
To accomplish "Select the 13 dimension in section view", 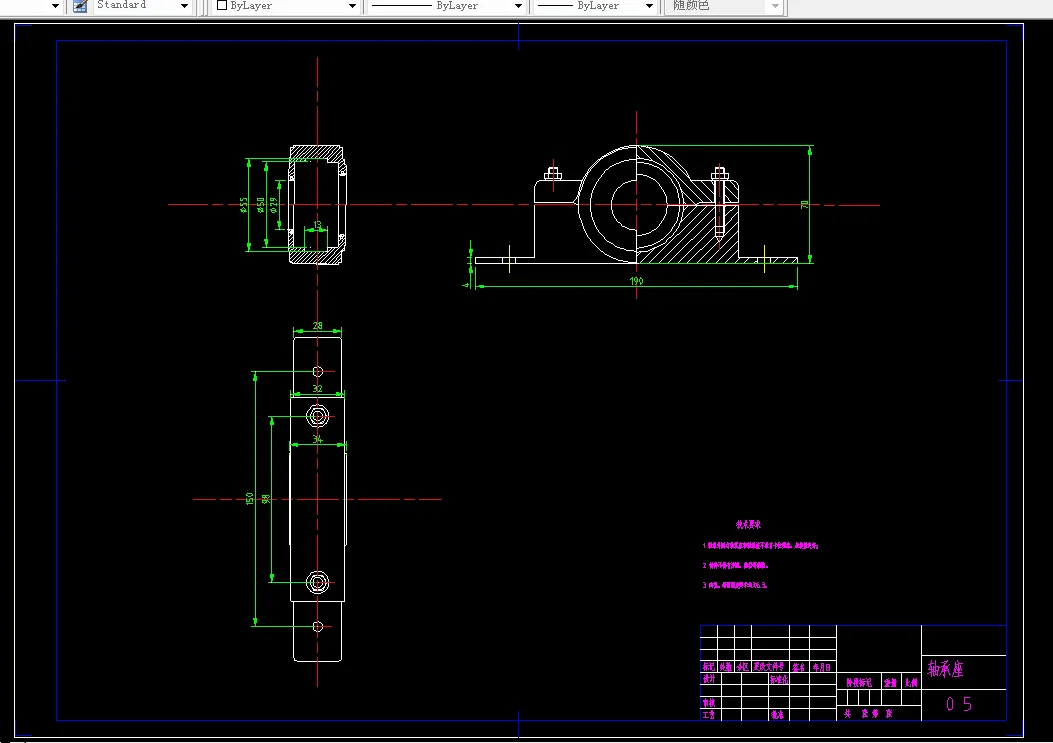I will pyautogui.click(x=318, y=225).
